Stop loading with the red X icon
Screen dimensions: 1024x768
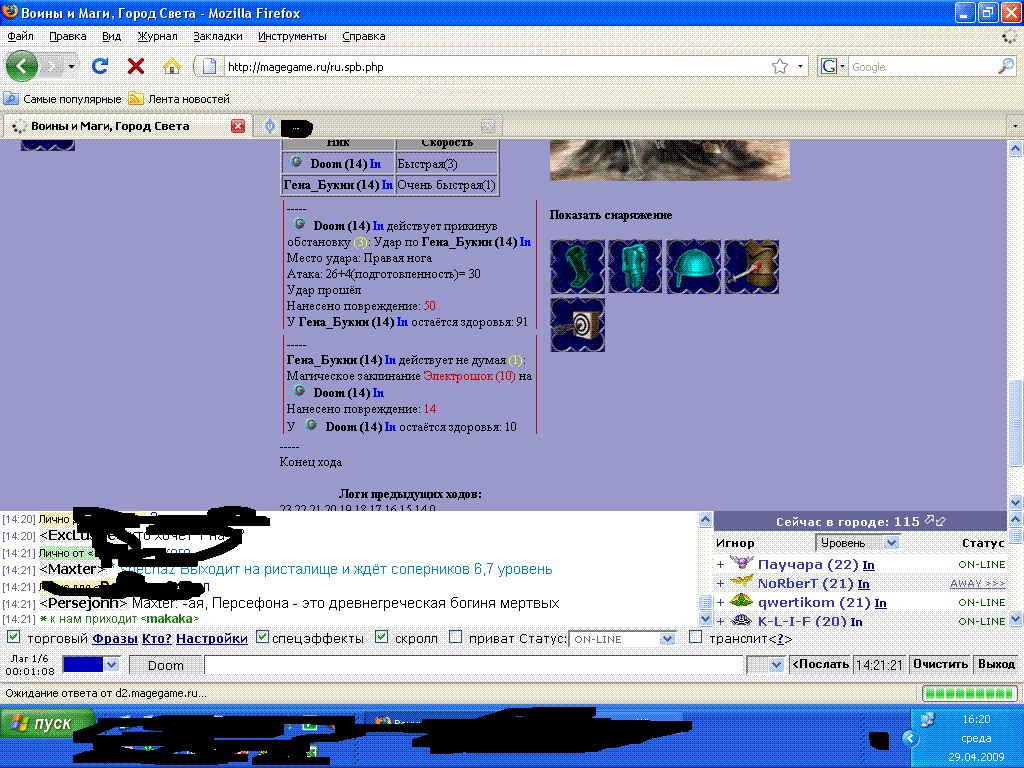pyautogui.click(x=136, y=66)
